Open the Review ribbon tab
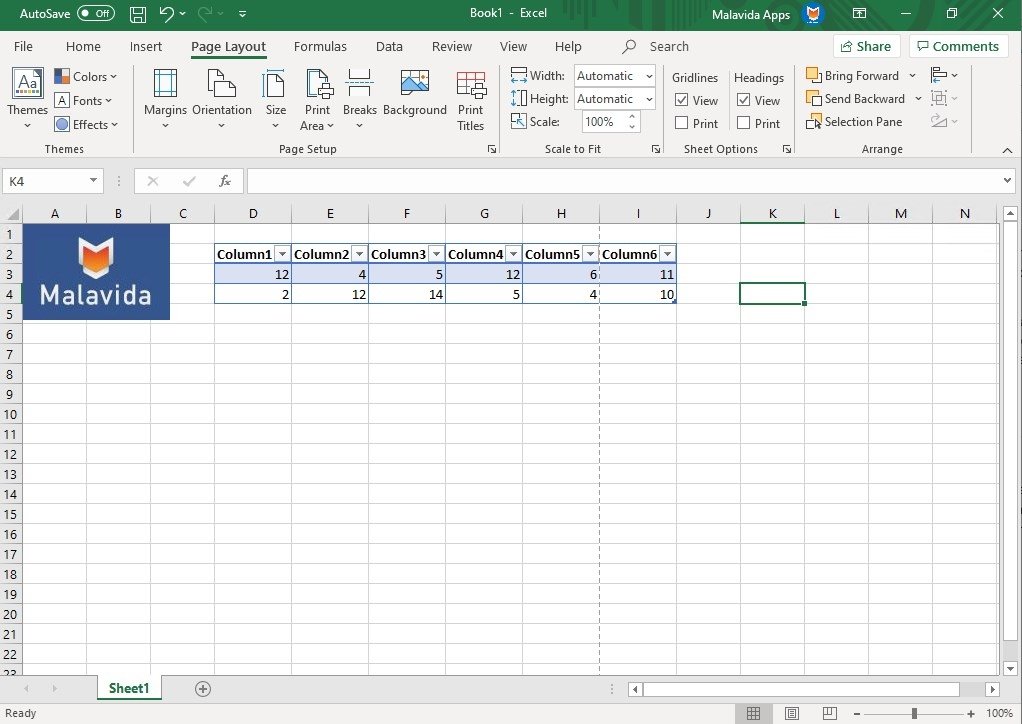 pyautogui.click(x=451, y=46)
